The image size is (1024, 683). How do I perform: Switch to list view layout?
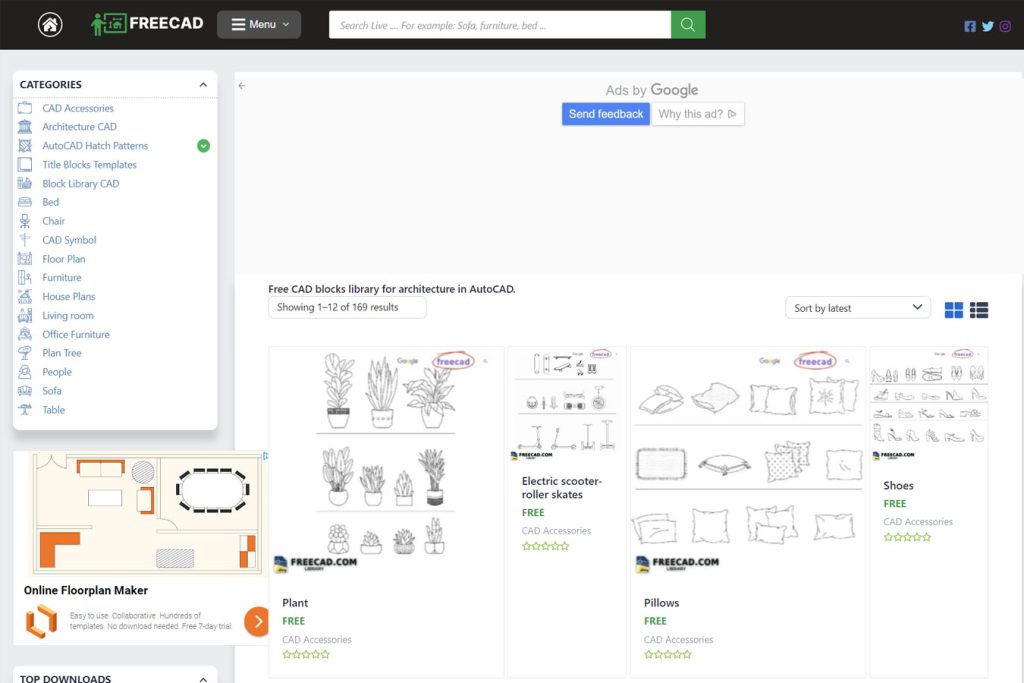click(x=979, y=310)
